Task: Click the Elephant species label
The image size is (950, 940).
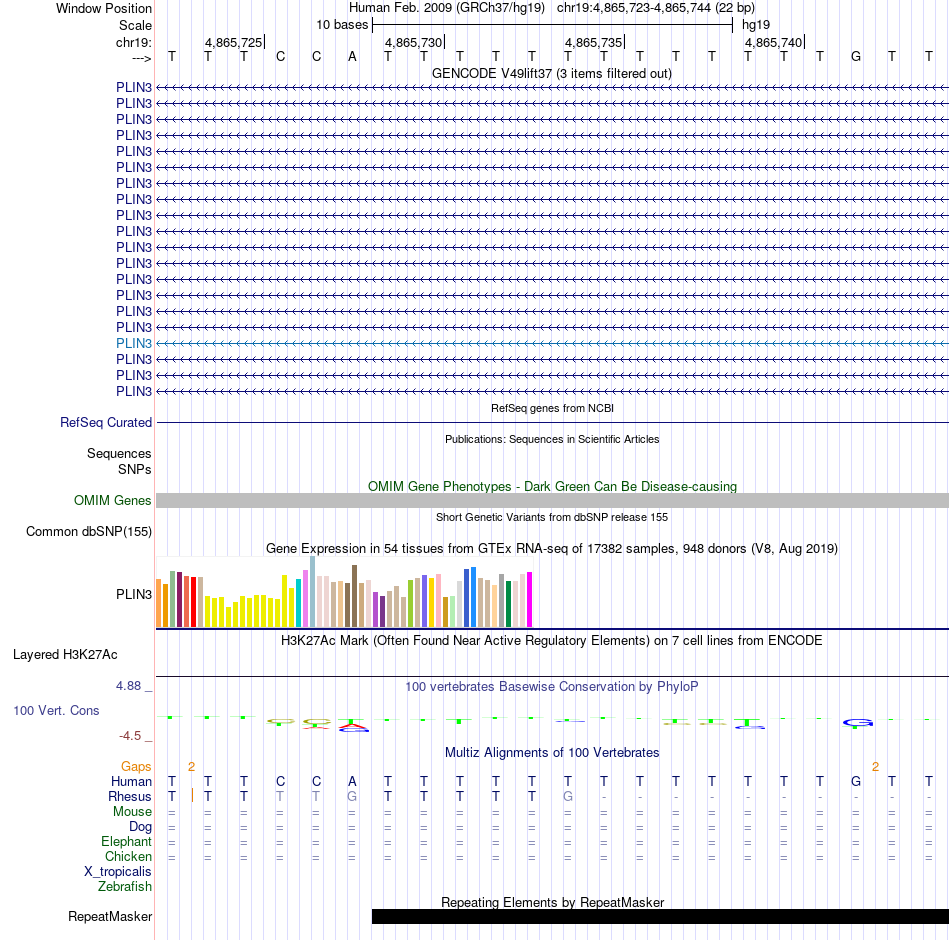Action: (x=126, y=841)
